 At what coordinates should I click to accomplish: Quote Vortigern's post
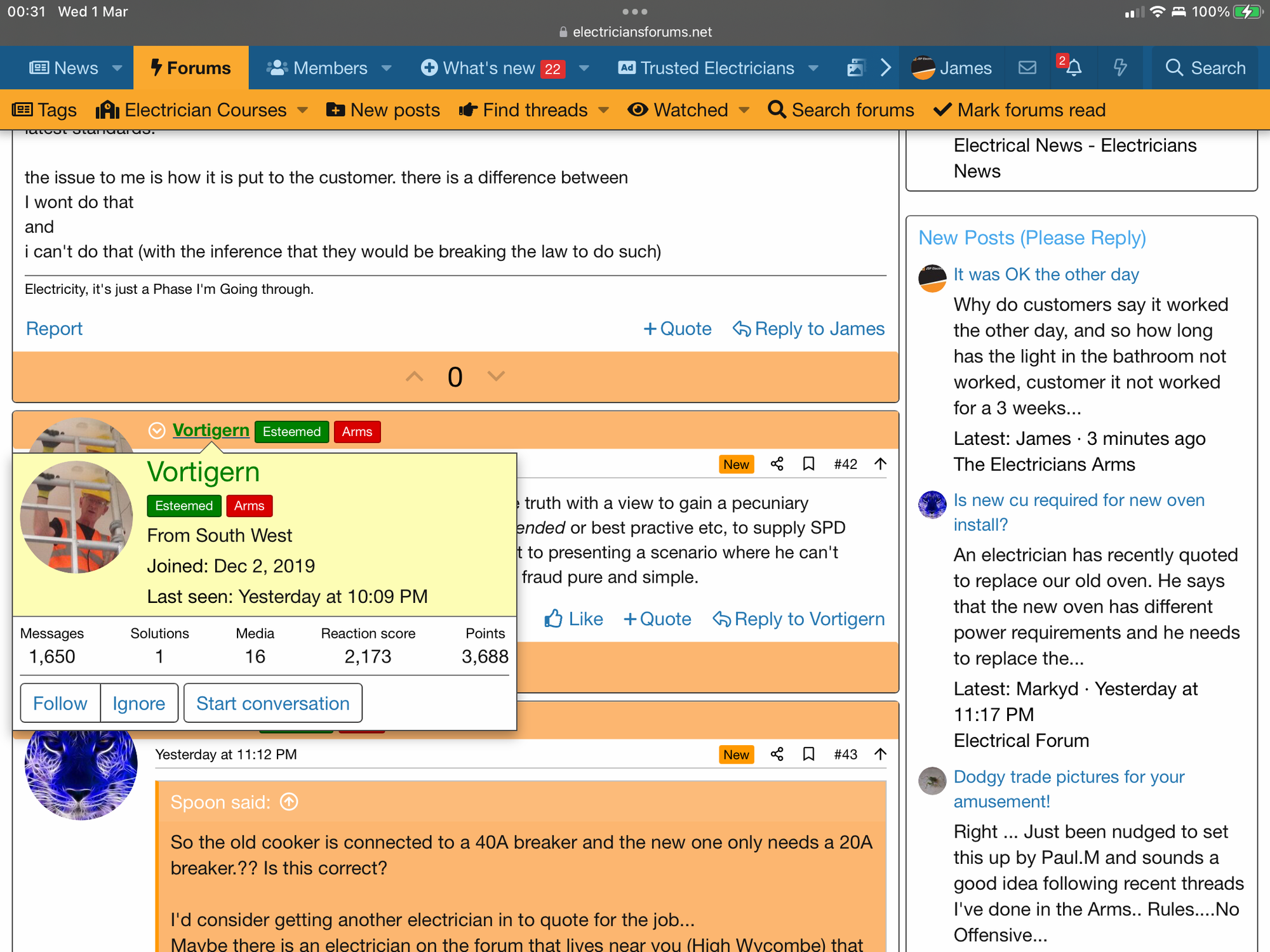click(657, 619)
